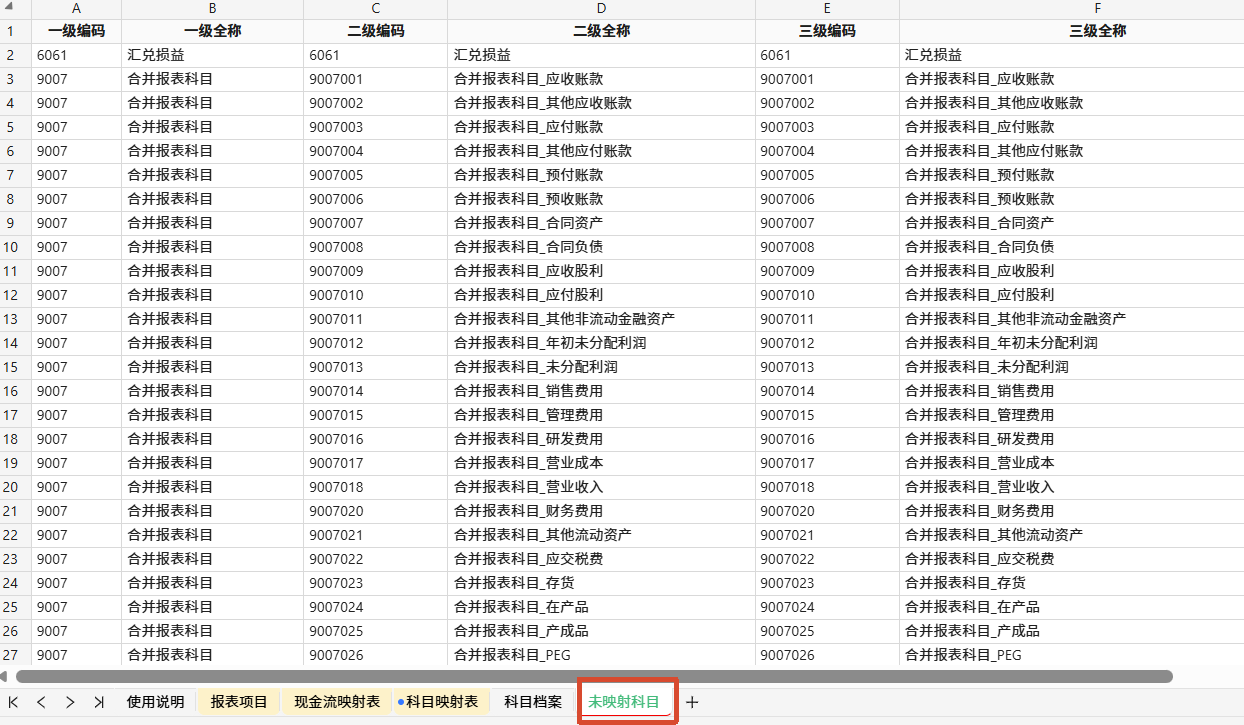Open the 现金流映射表 sheet tab

click(x=337, y=702)
